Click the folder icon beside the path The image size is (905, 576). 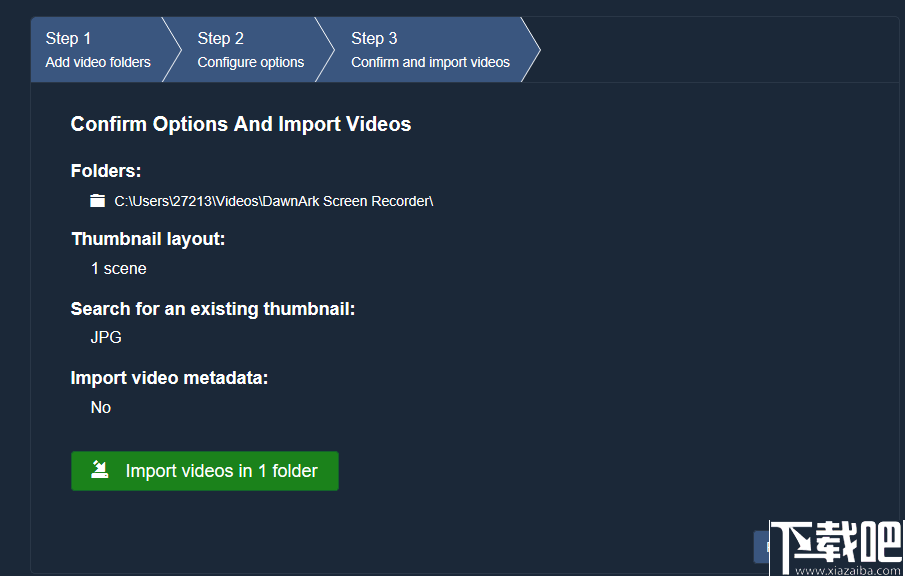(x=97, y=201)
